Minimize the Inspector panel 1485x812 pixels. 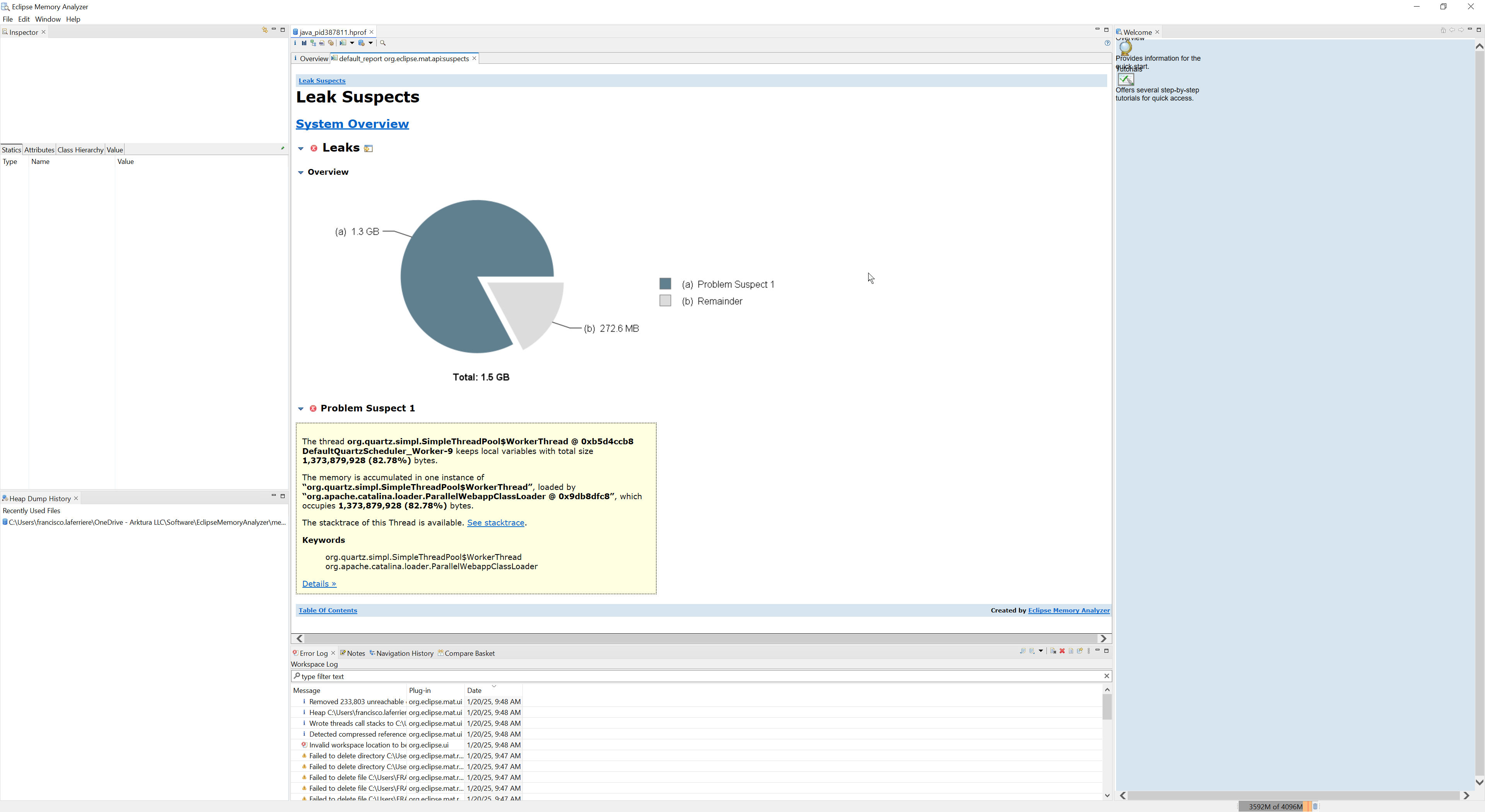[x=274, y=29]
